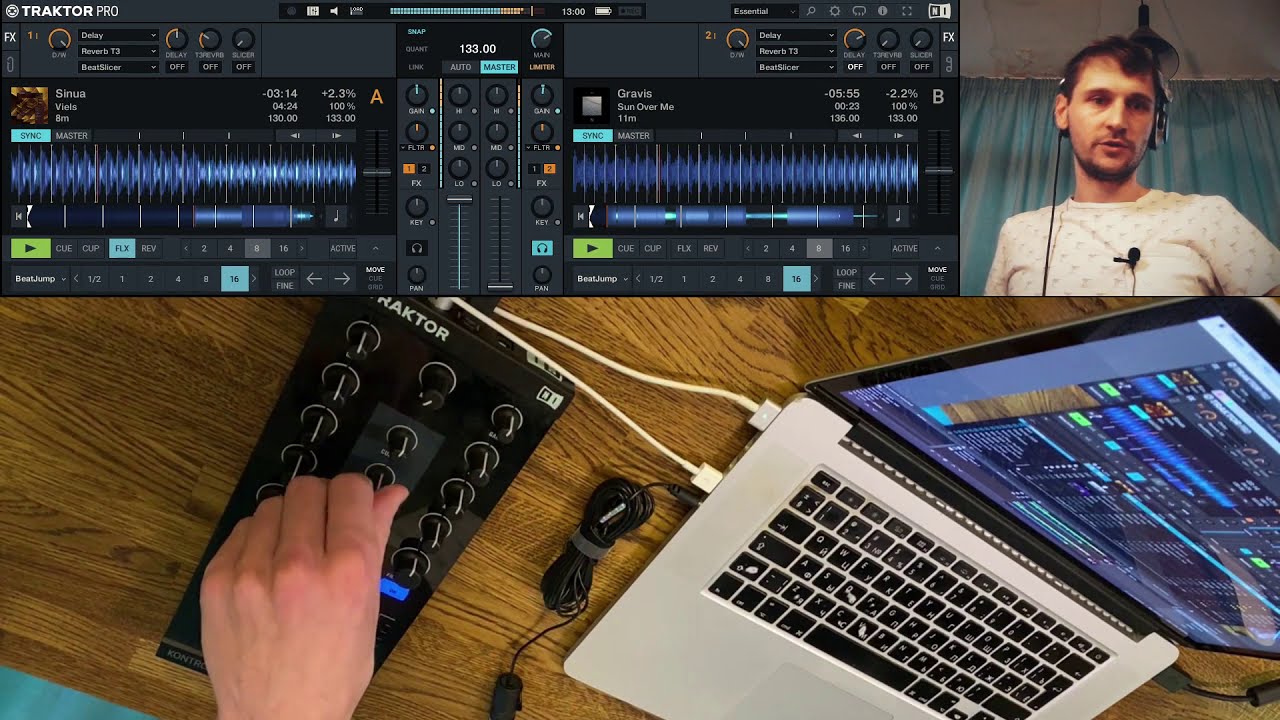Tempo bend forward on deck B
The image size is (1280, 720).
tap(898, 135)
